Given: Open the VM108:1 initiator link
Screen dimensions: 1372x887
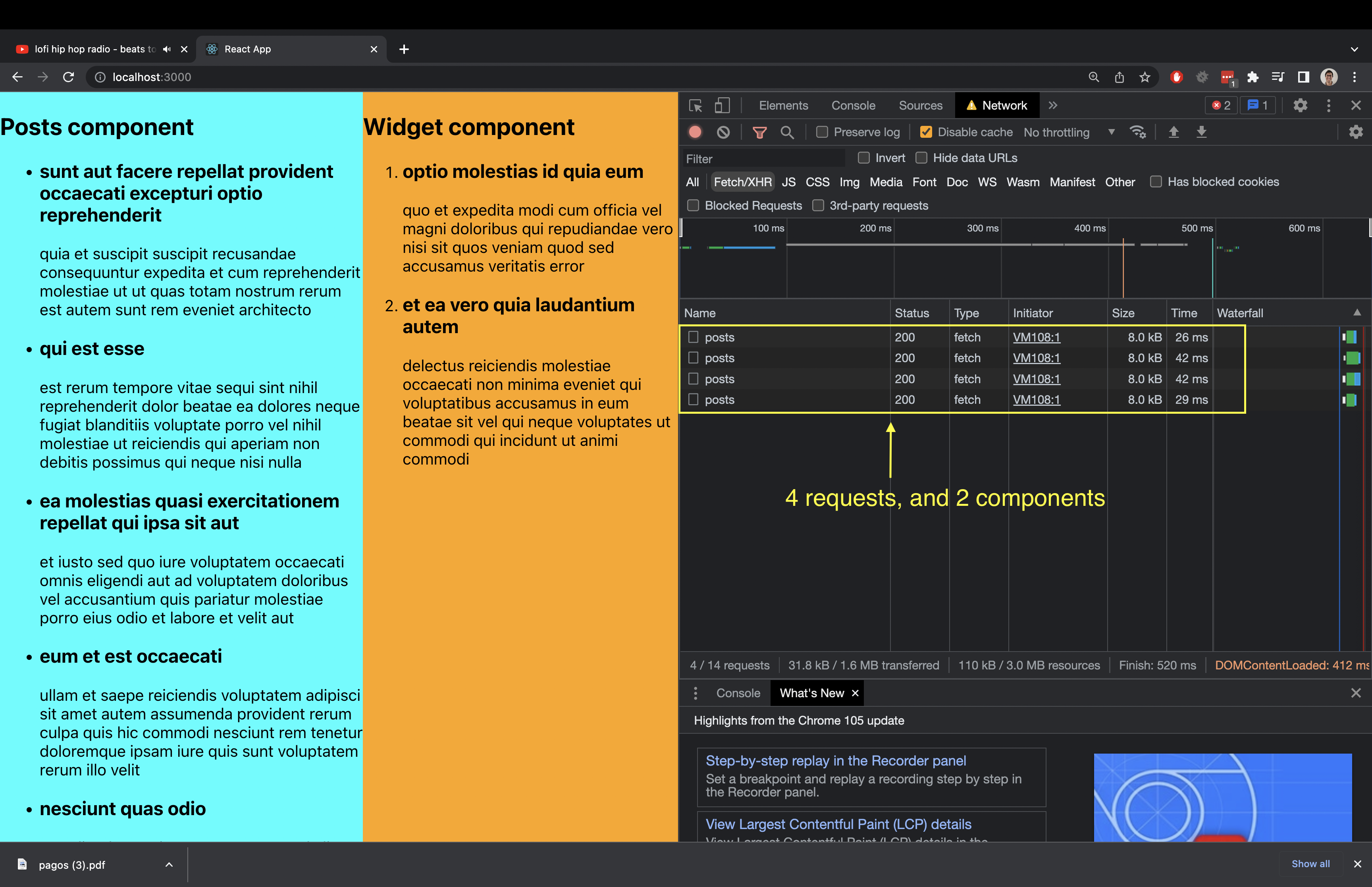Looking at the screenshot, I should 1036,337.
